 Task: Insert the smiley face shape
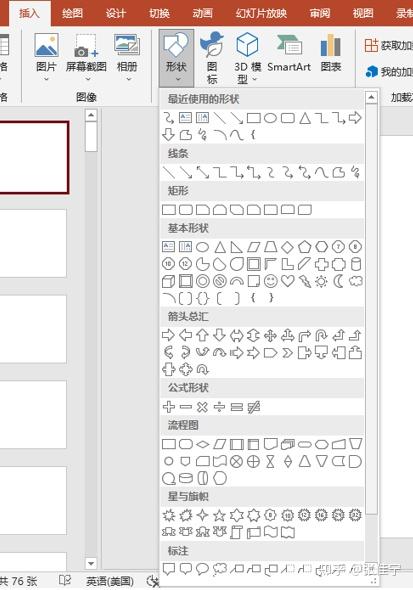(x=270, y=281)
